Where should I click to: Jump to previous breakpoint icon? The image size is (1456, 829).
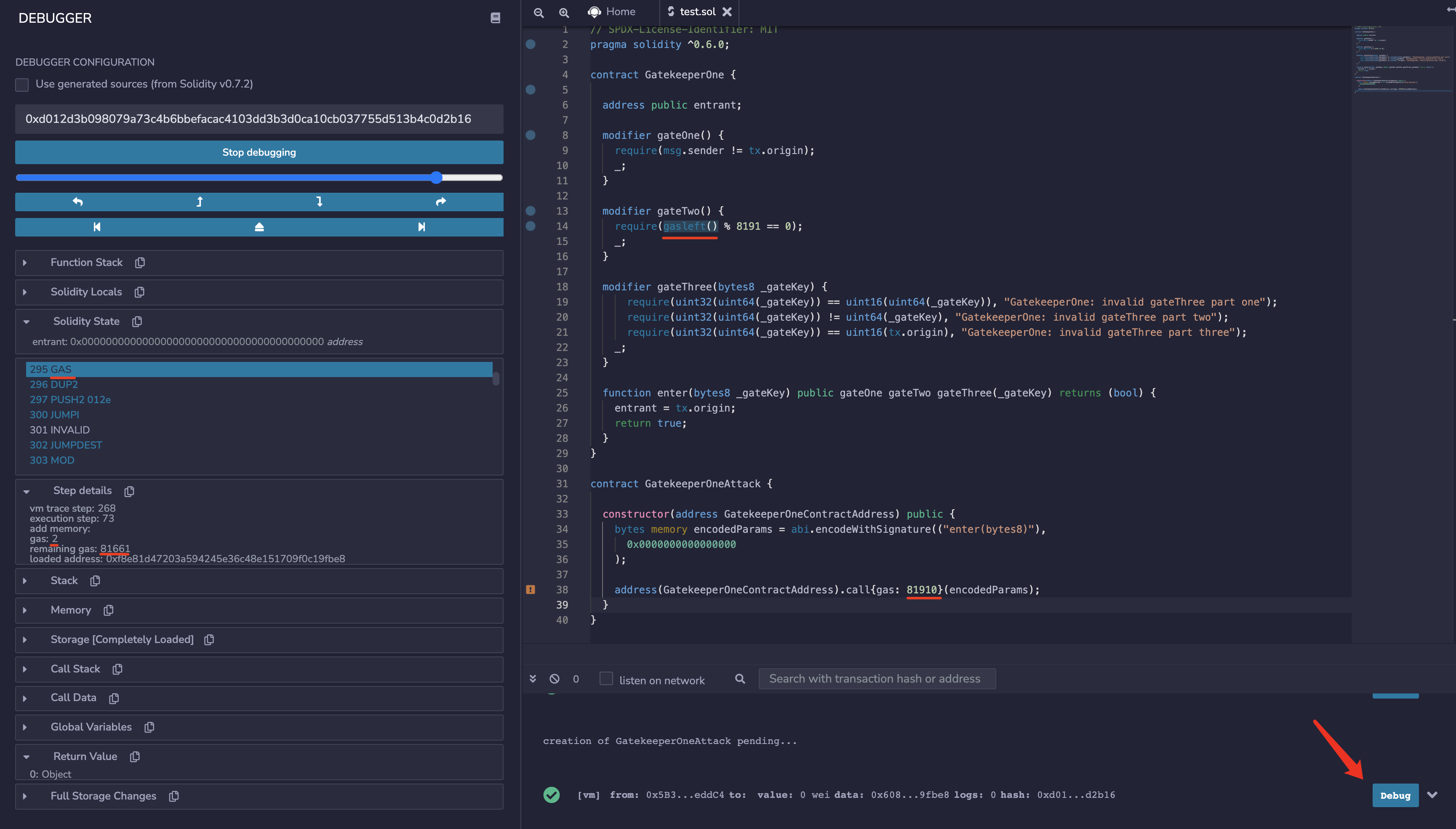(97, 227)
